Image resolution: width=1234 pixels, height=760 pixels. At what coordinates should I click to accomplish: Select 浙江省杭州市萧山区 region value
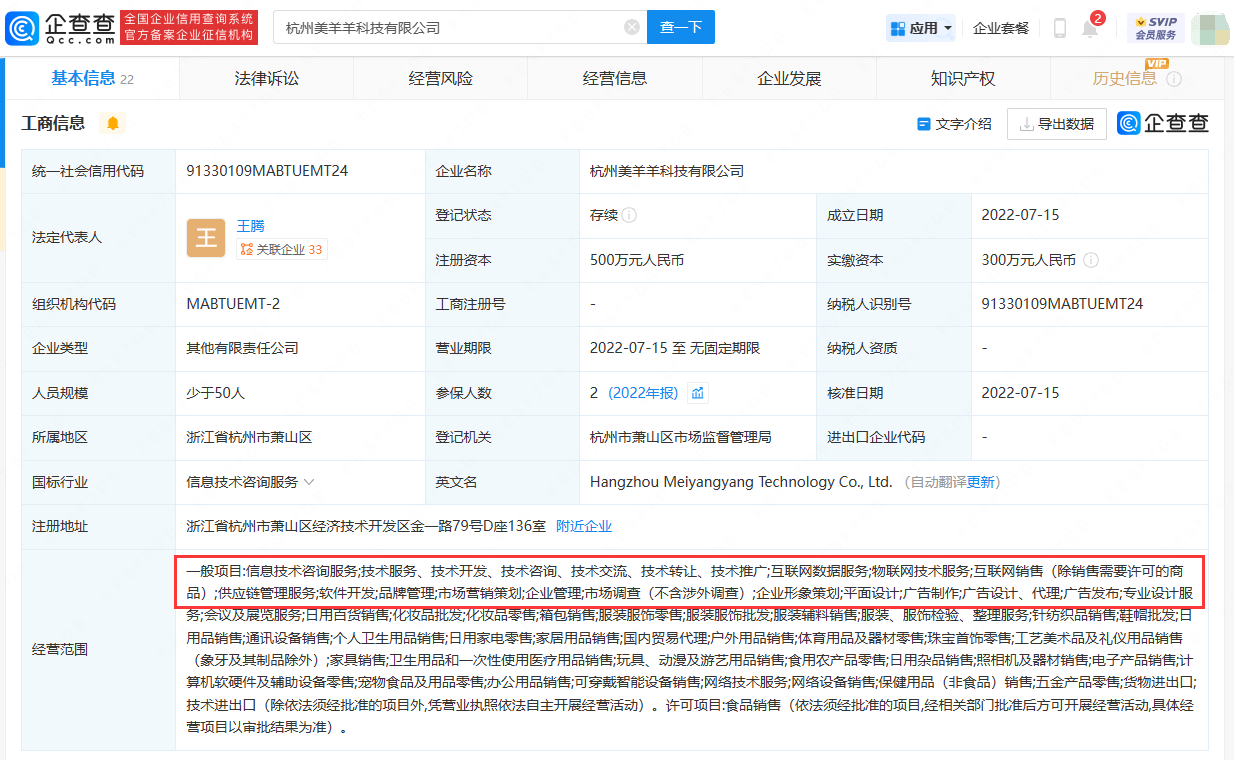pyautogui.click(x=249, y=438)
